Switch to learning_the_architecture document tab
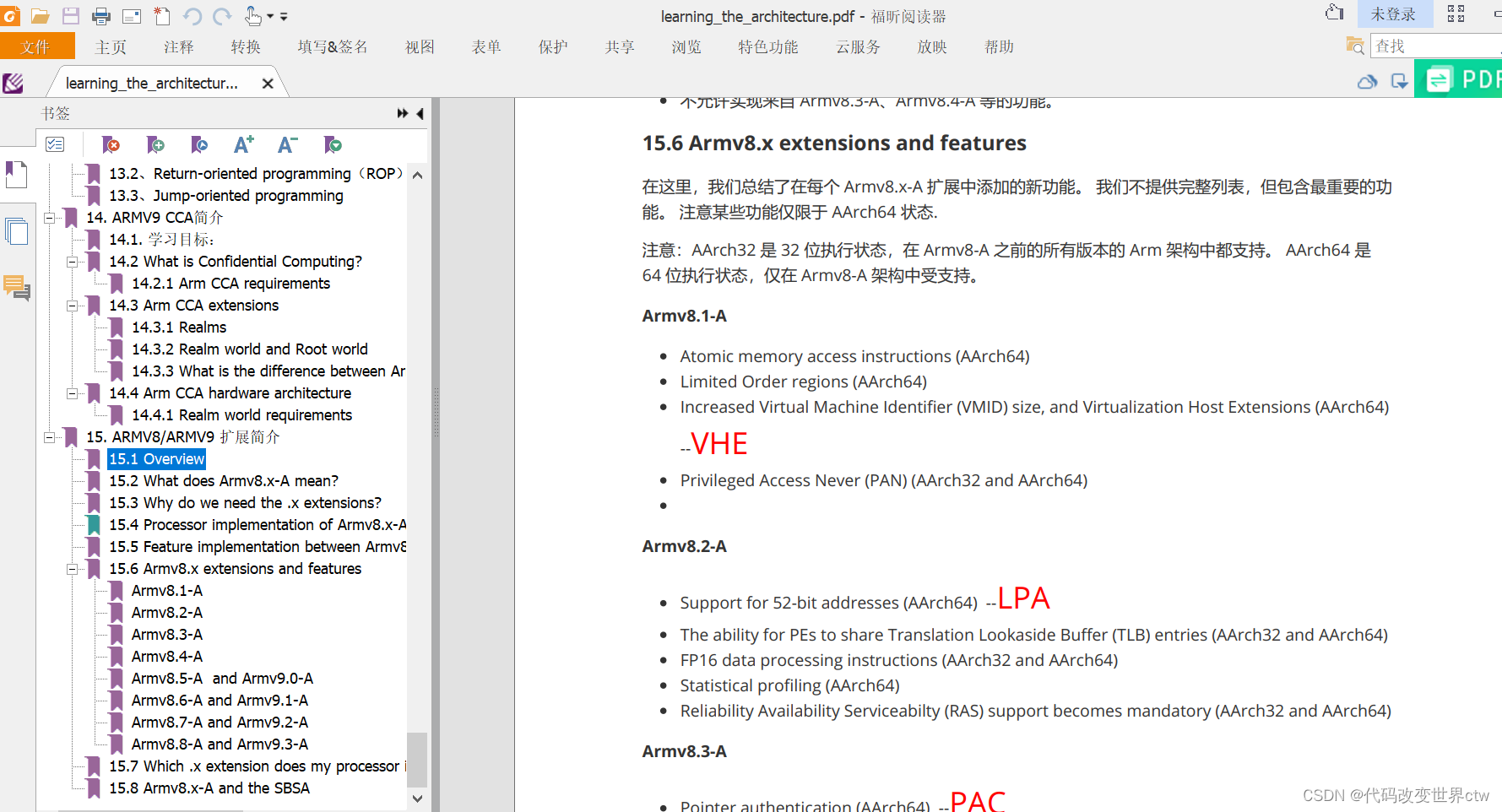 152,83
